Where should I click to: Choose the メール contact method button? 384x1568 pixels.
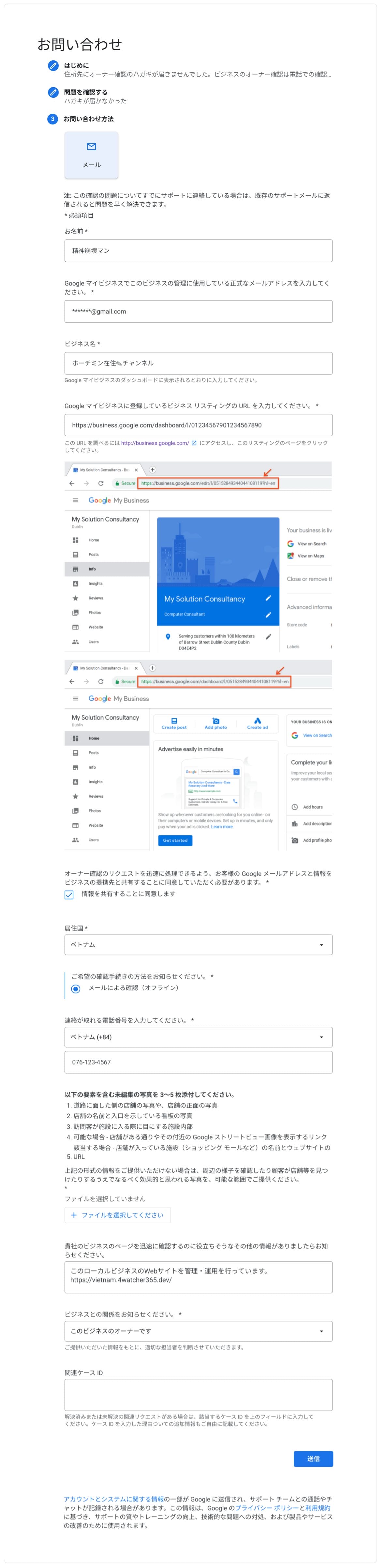point(91,156)
